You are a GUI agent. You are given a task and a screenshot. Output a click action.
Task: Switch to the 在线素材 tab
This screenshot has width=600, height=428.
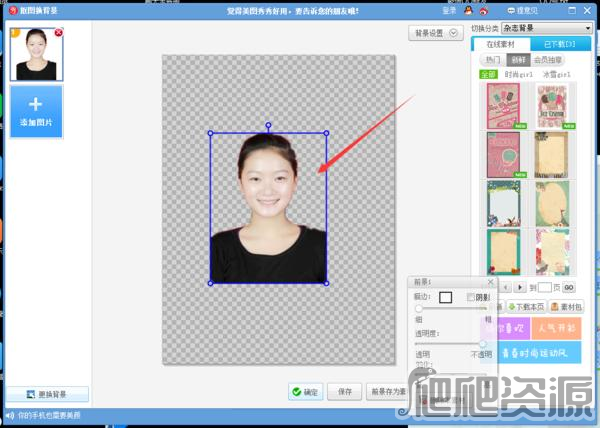point(501,44)
